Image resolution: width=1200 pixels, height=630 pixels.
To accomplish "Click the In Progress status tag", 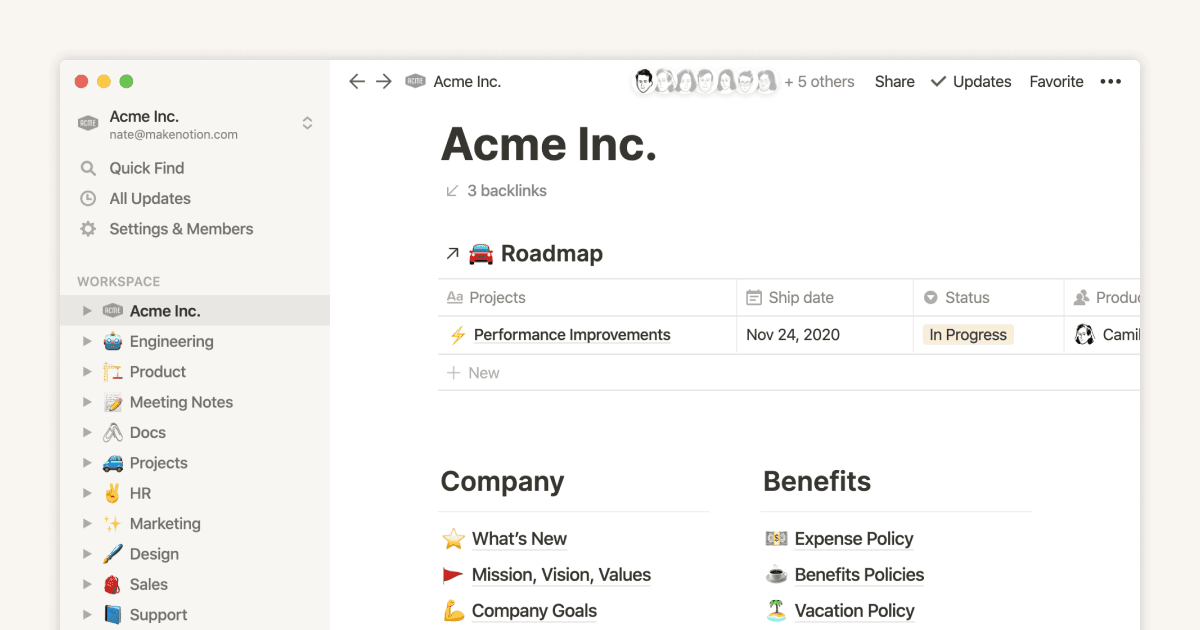I will pyautogui.click(x=967, y=335).
